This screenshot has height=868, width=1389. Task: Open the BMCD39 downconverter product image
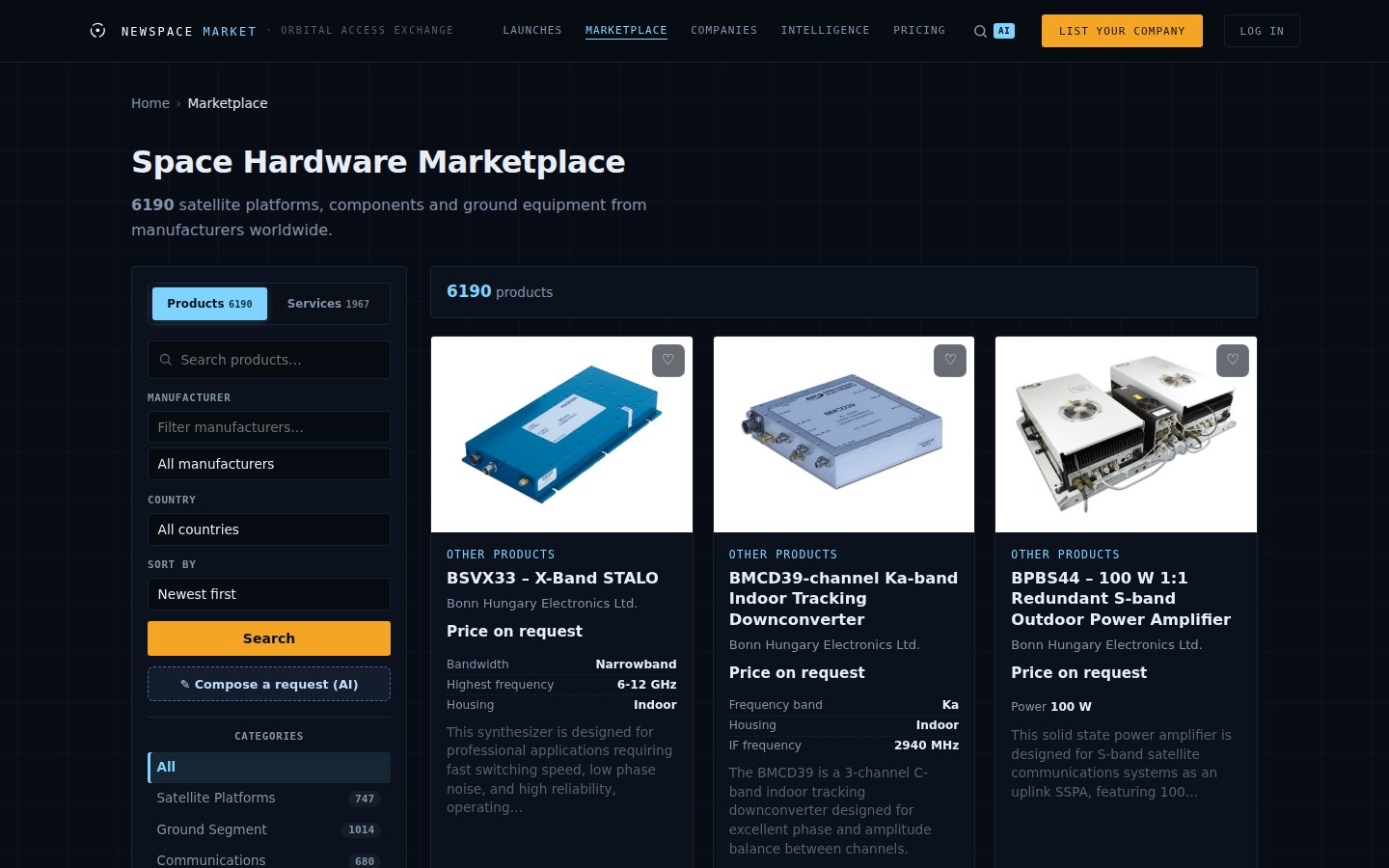pyautogui.click(x=844, y=434)
